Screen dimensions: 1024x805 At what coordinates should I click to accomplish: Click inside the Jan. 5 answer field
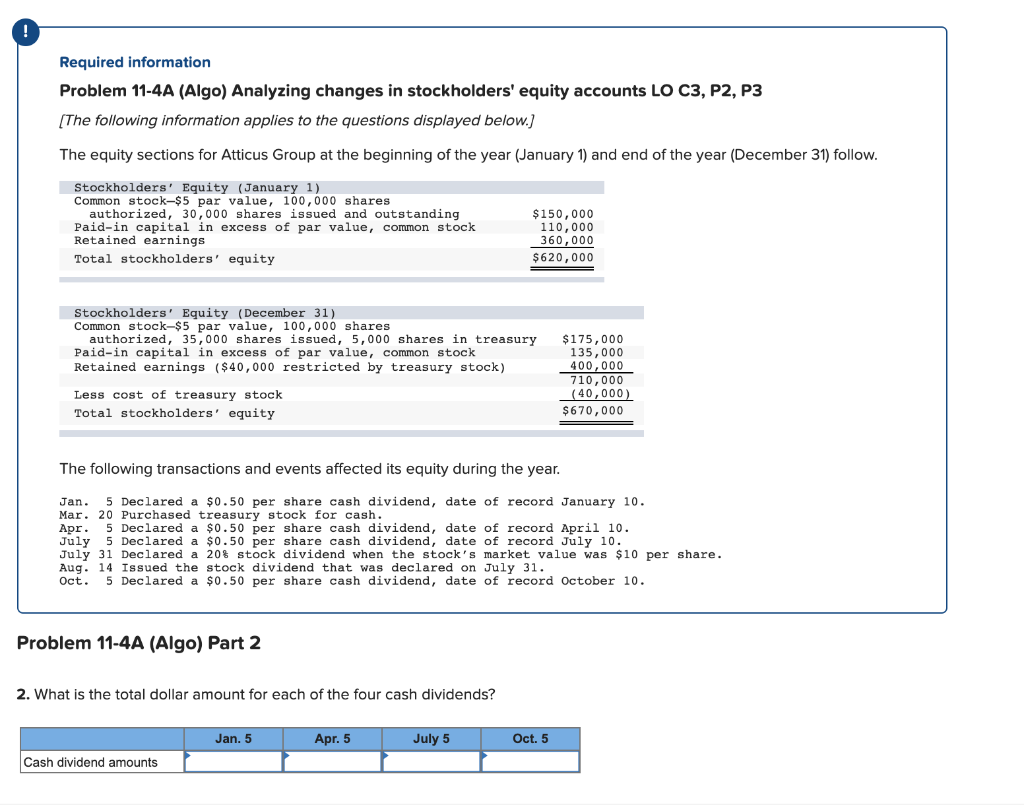coord(235,761)
